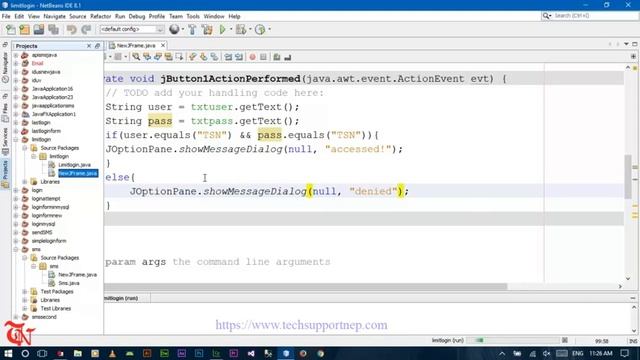Select the Email project in the tree
This screenshot has width=640, height=360.
tap(37, 64)
